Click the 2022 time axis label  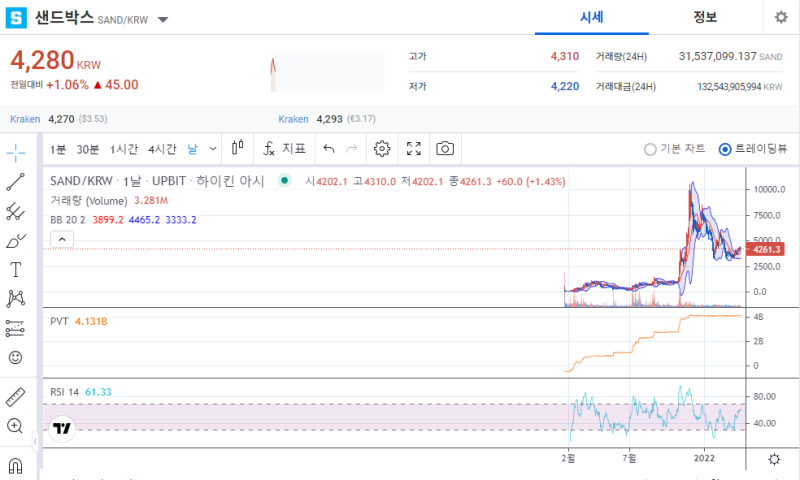(704, 458)
